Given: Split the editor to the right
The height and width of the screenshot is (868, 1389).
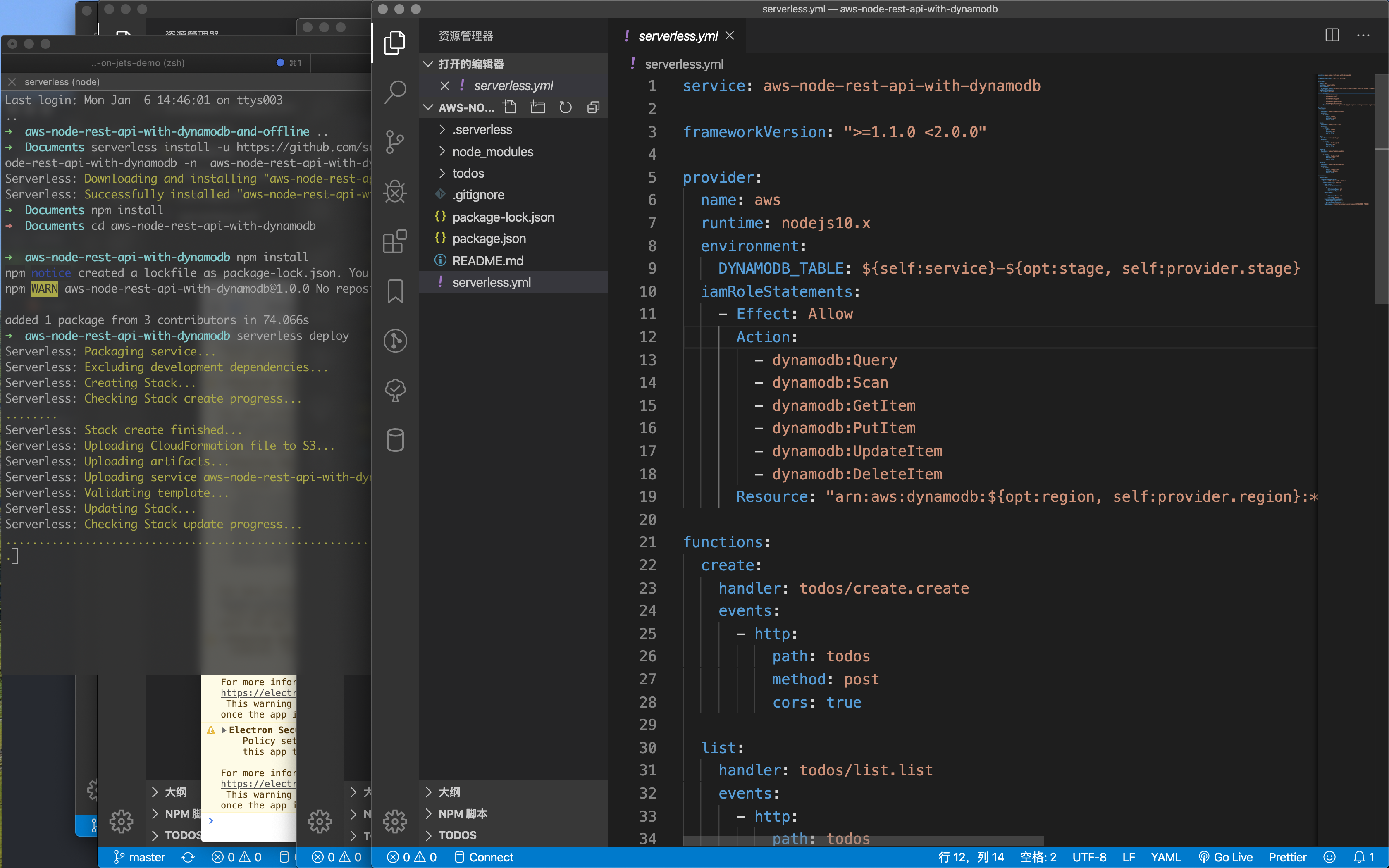Looking at the screenshot, I should (1332, 36).
